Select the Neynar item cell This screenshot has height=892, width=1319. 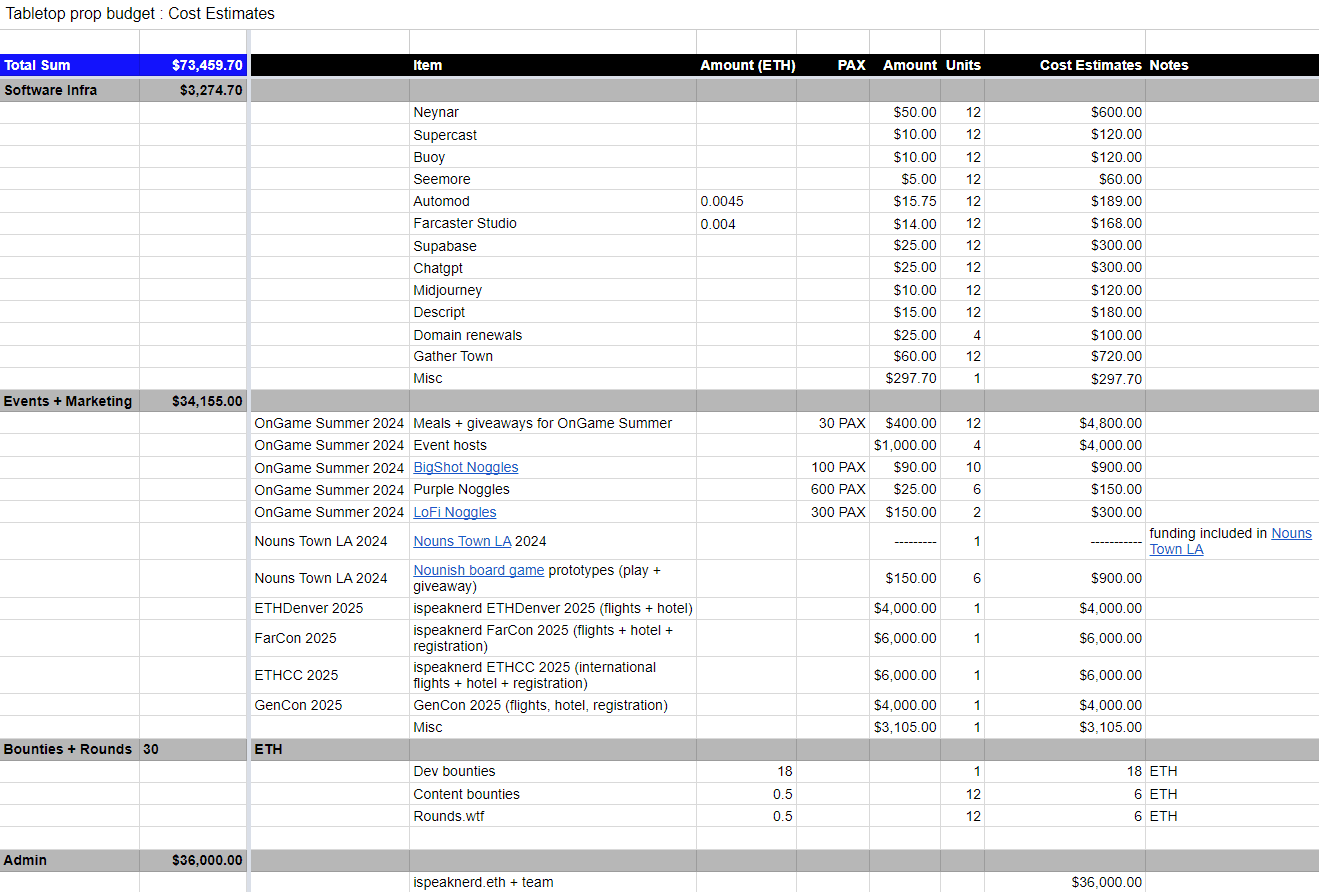pos(436,113)
